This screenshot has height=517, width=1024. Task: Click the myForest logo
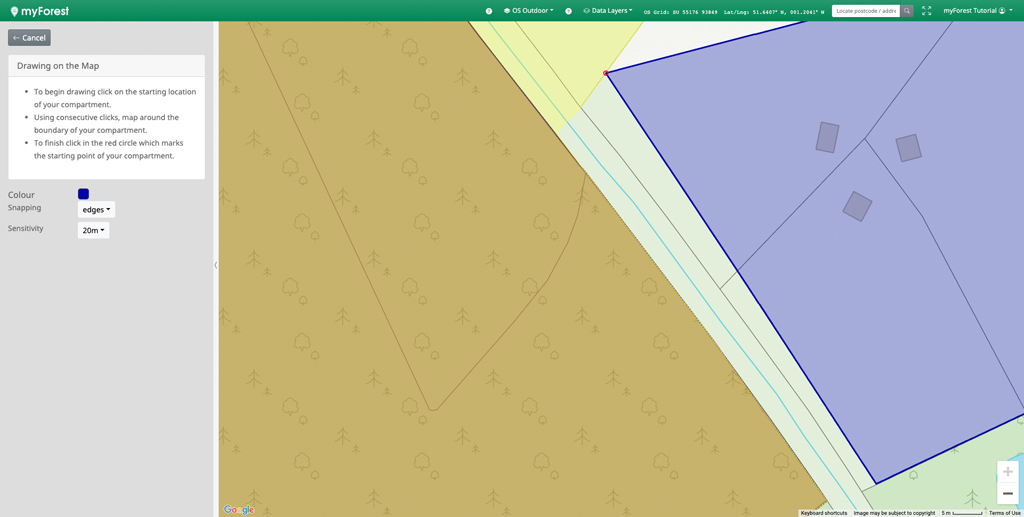tap(40, 11)
